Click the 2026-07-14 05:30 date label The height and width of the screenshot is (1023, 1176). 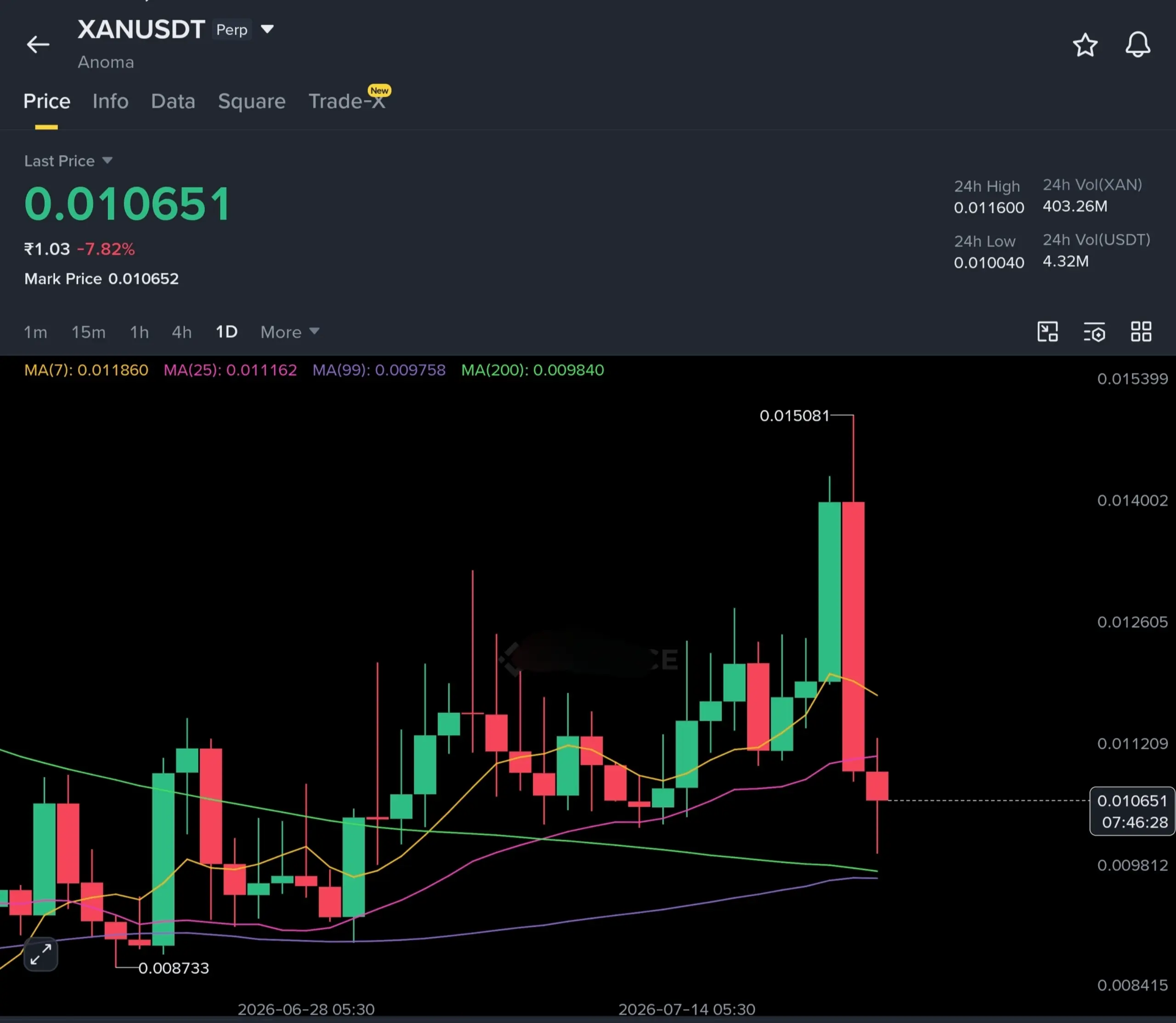[686, 1009]
